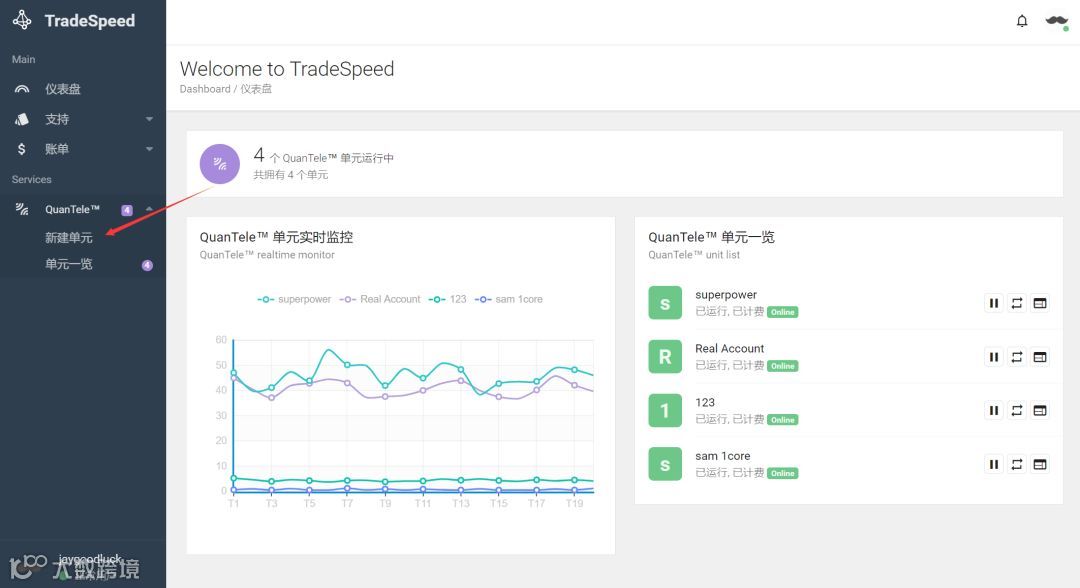The width and height of the screenshot is (1080, 588).
Task: Open the mustache user avatar menu
Action: click(x=1056, y=21)
